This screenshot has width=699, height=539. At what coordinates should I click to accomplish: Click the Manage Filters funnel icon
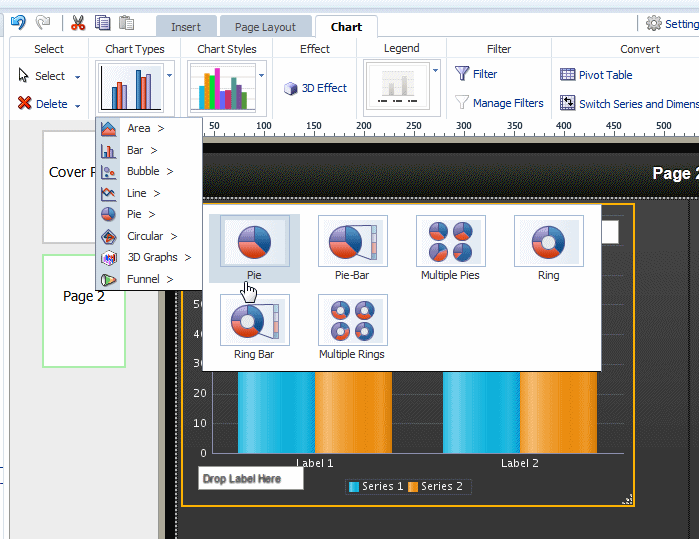click(x=462, y=102)
